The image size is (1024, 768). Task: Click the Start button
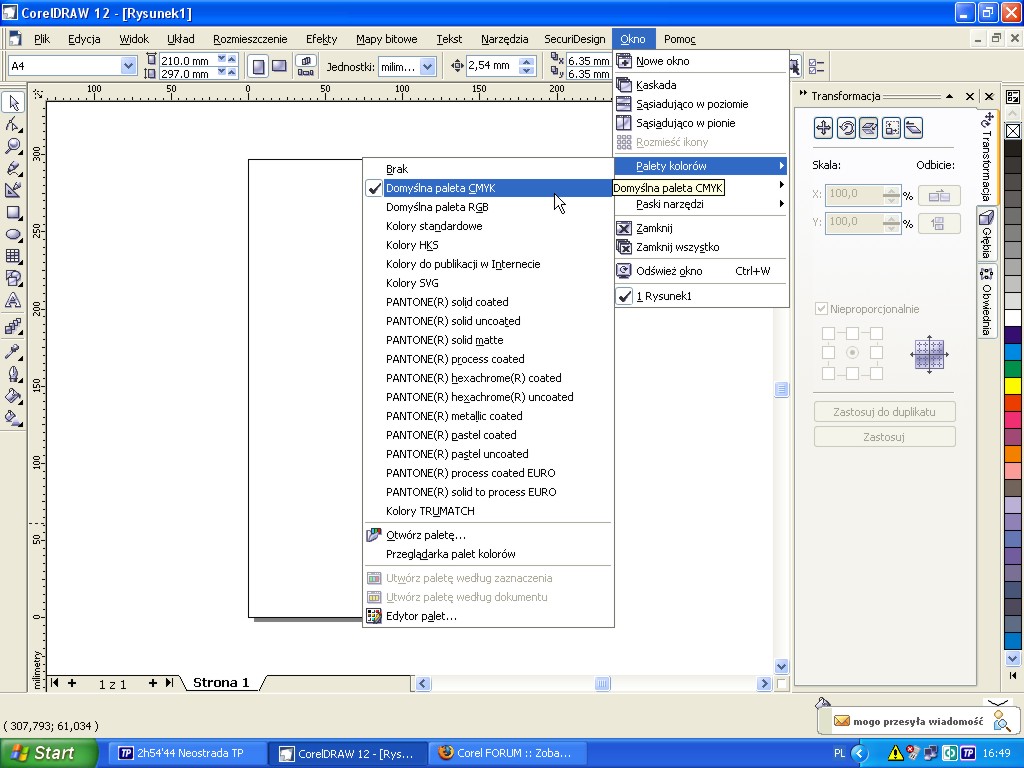[x=48, y=753]
